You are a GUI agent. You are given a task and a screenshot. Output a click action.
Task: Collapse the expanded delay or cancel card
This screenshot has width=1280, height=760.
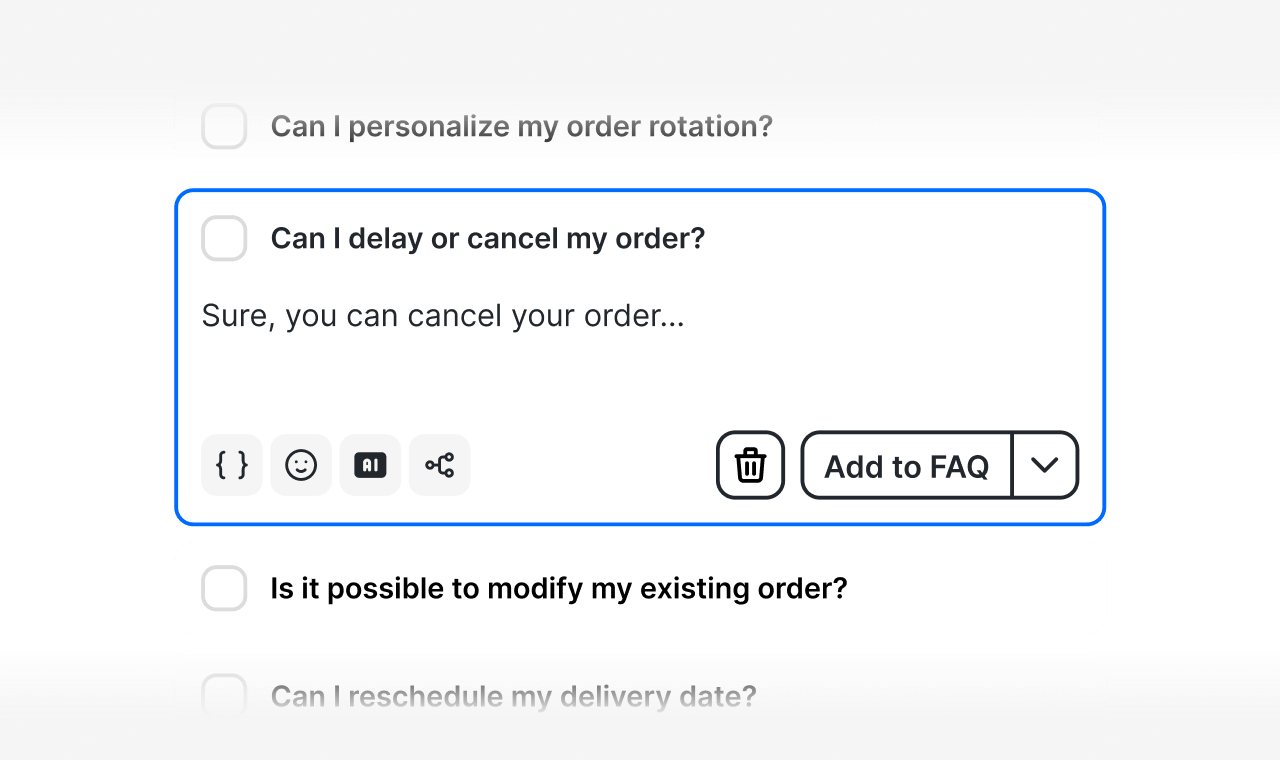pyautogui.click(x=900, y=239)
